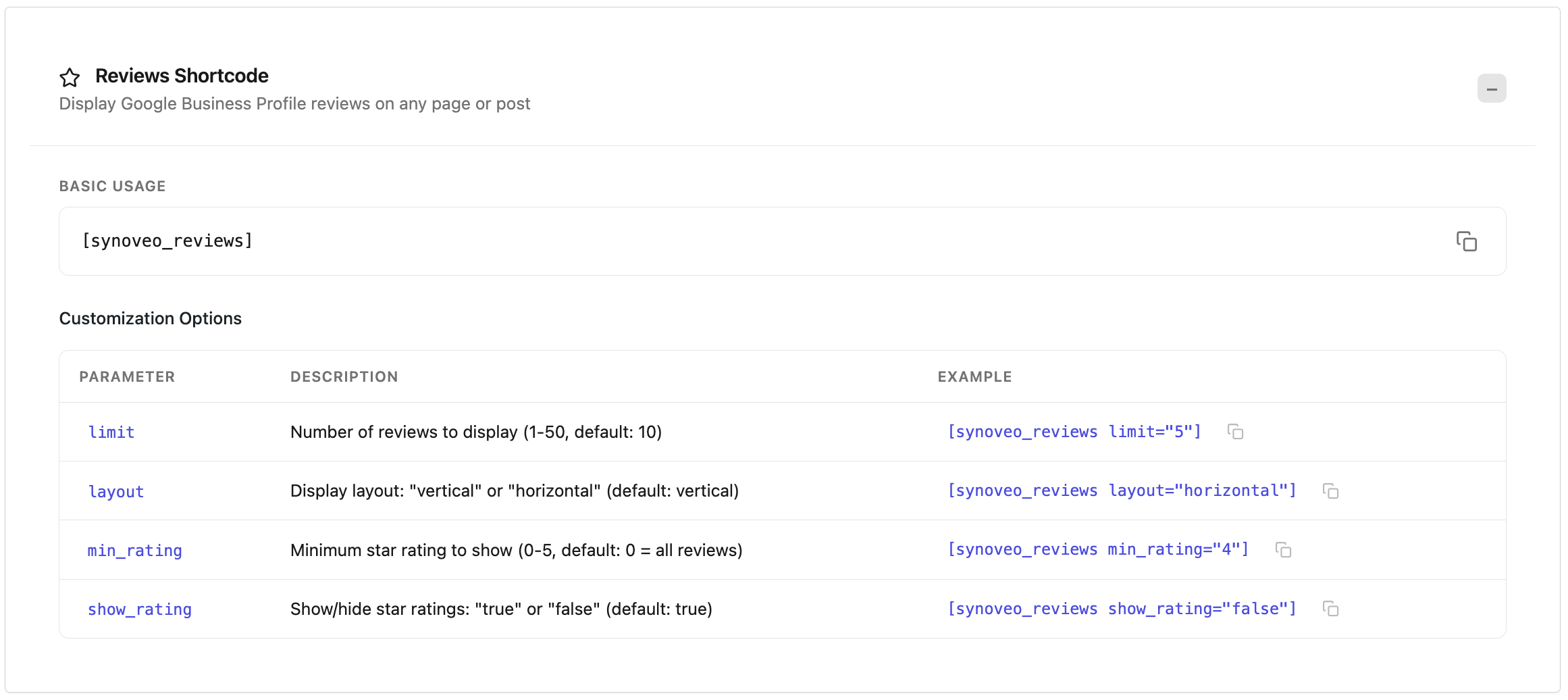
Task: Click the Description column header
Action: tap(344, 377)
